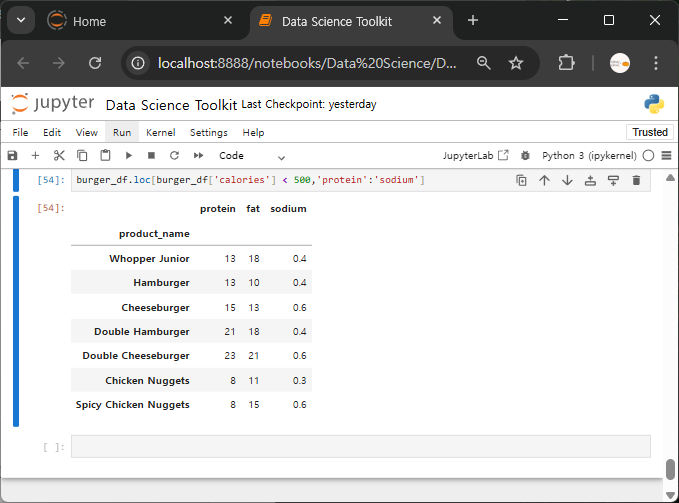679x503 pixels.
Task: Cut the selected cell with scissors icon
Action: coord(59,155)
